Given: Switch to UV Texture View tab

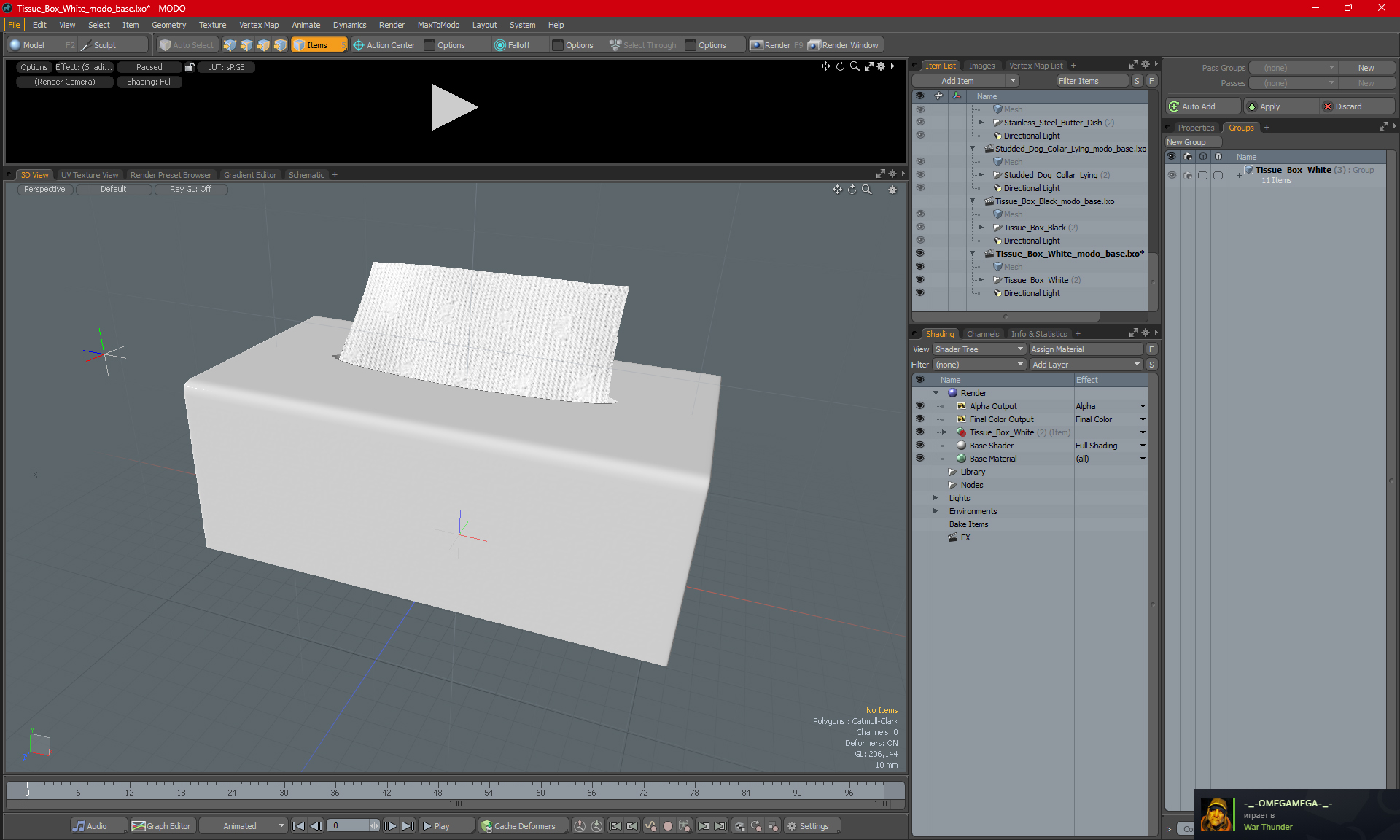Looking at the screenshot, I should [x=89, y=175].
